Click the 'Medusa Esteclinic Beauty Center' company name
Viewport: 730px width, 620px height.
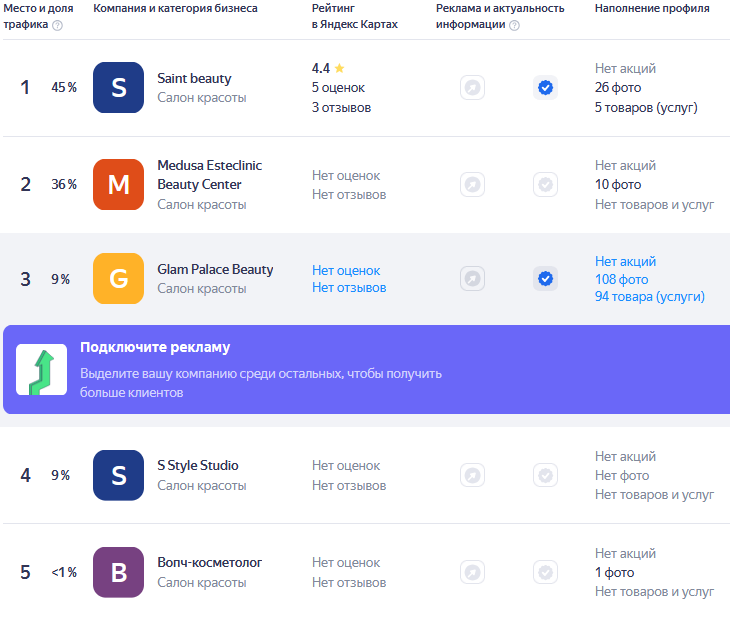[x=210, y=175]
